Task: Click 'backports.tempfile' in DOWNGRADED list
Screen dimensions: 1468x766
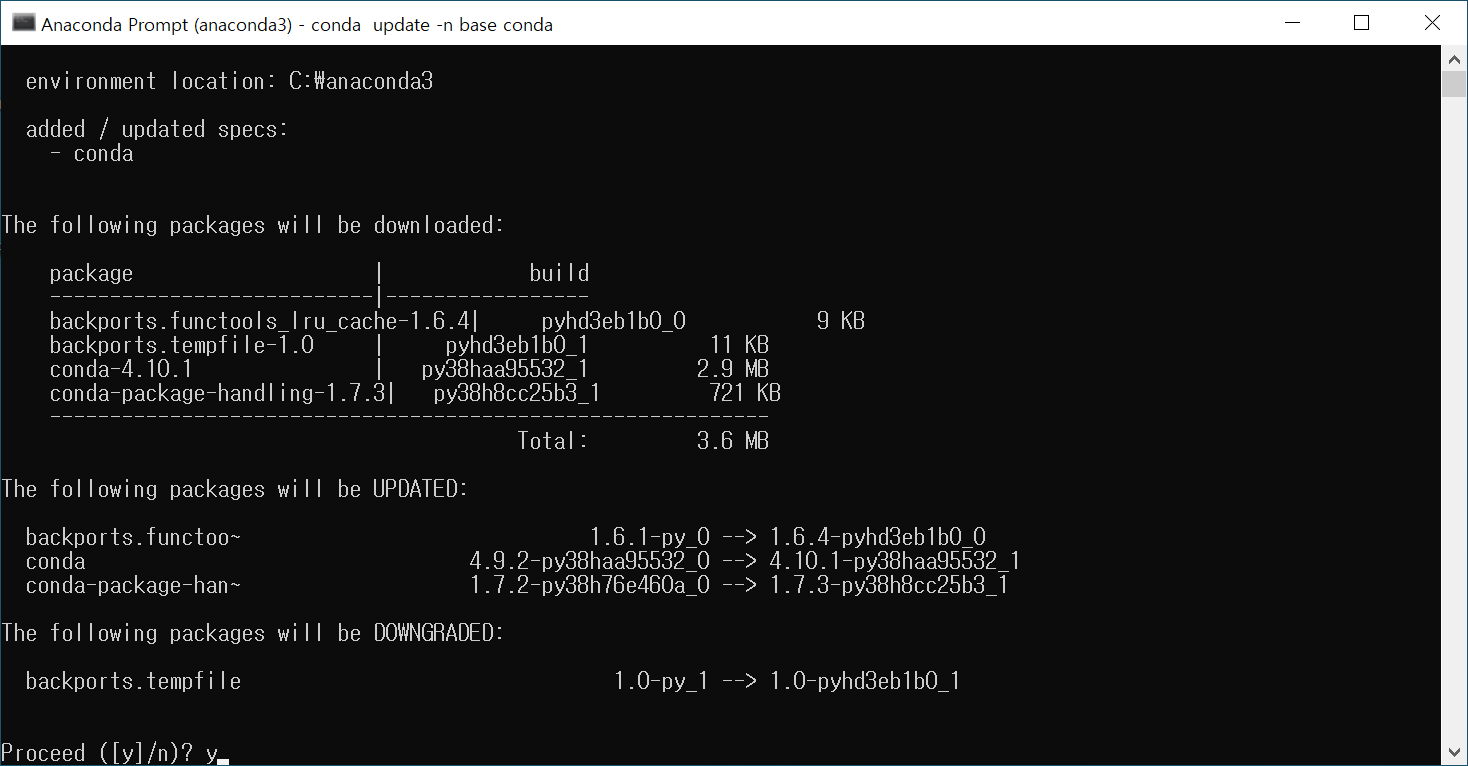Action: click(133, 681)
